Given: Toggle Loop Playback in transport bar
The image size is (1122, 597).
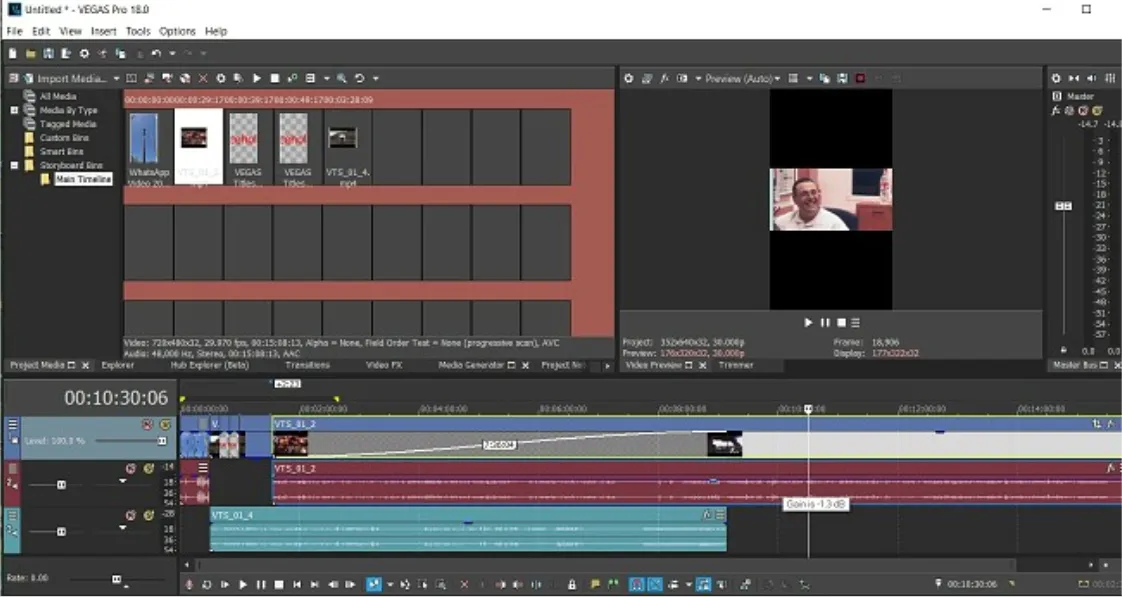Looking at the screenshot, I should coord(207,585).
